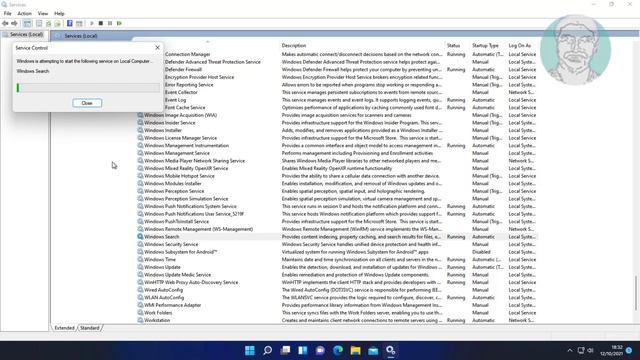Screen dimensions: 640x360
Task: Select WinHTTP Web Proxy Auto-Discovery Service
Action: click(337, 282)
